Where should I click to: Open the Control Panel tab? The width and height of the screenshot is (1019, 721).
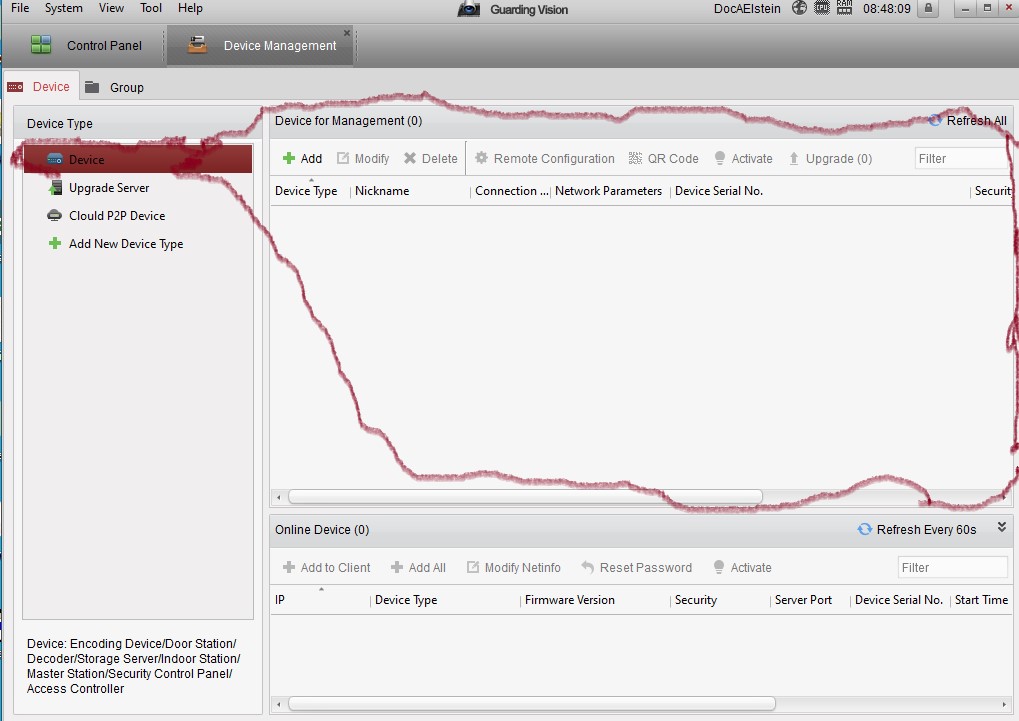tap(86, 46)
